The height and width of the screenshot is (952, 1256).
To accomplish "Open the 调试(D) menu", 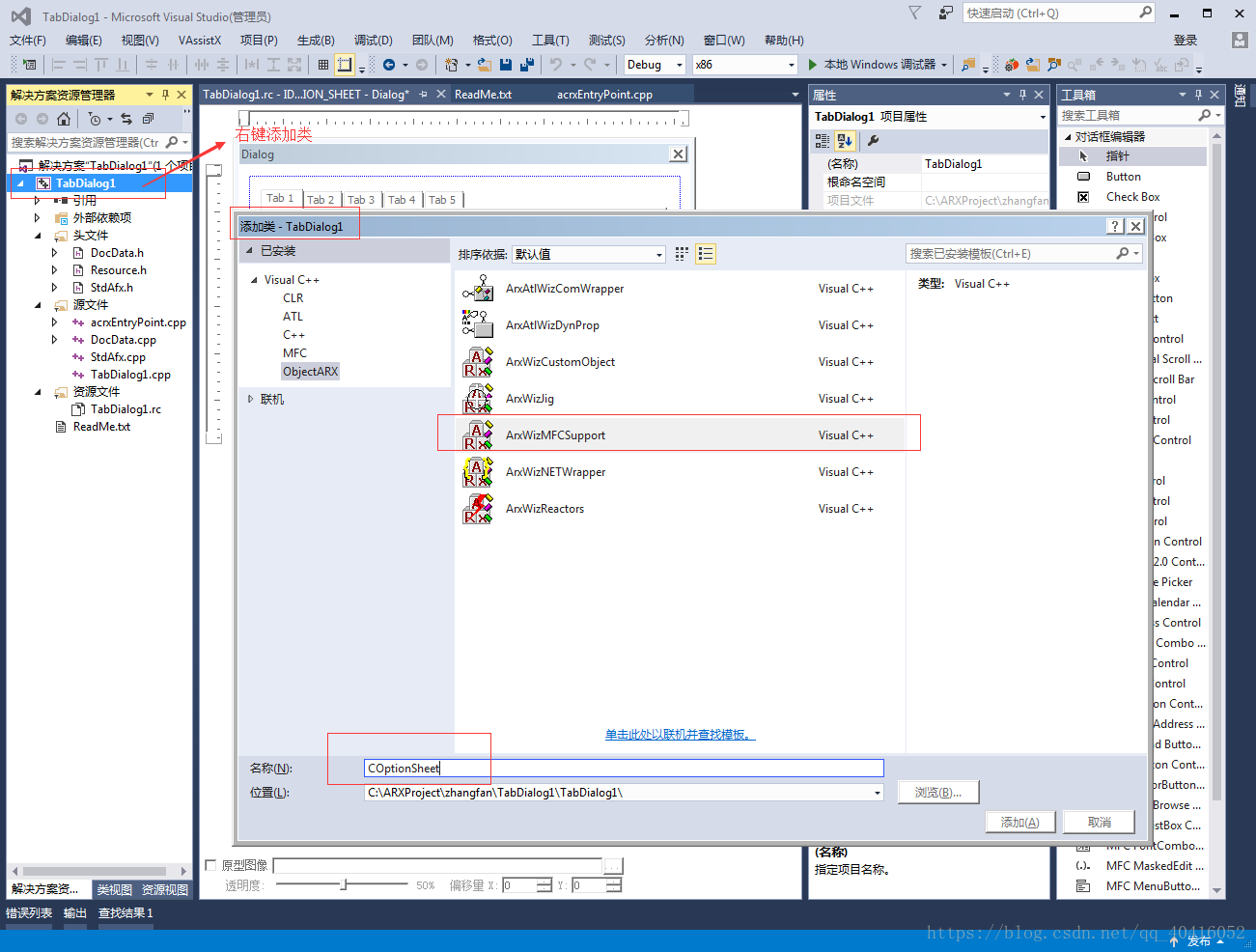I will pos(374,40).
